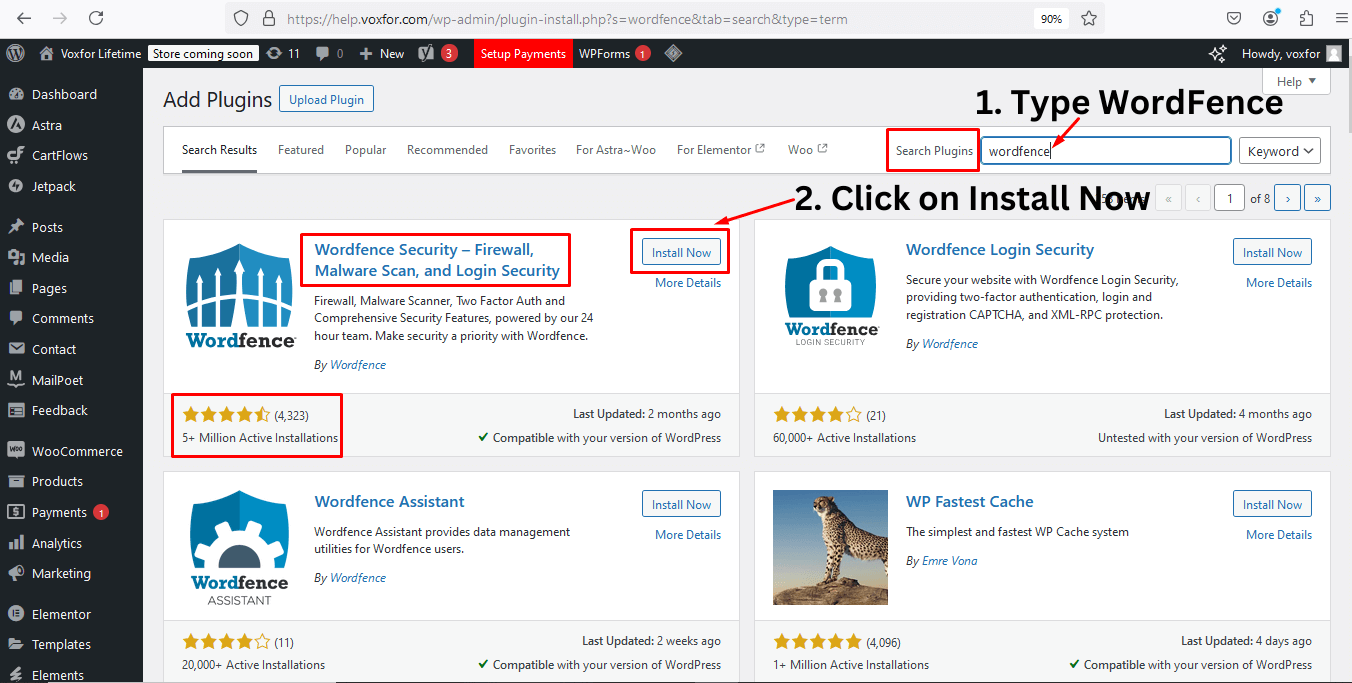
Task: Click the WordPress logo in the admin bar
Action: coord(14,53)
